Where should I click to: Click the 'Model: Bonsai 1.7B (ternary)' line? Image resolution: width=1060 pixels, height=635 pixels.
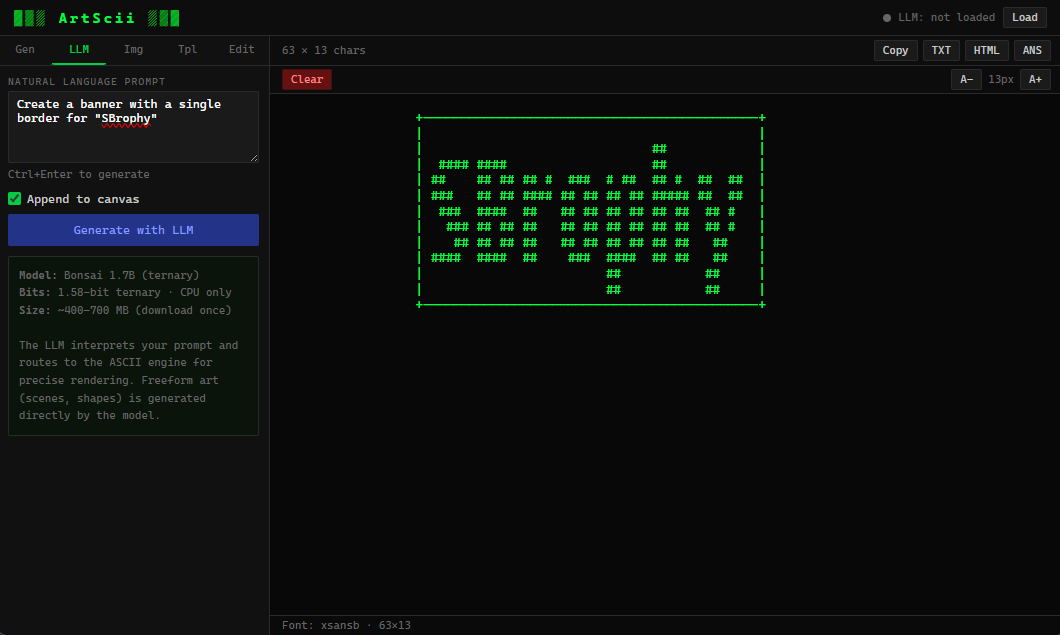click(x=109, y=275)
